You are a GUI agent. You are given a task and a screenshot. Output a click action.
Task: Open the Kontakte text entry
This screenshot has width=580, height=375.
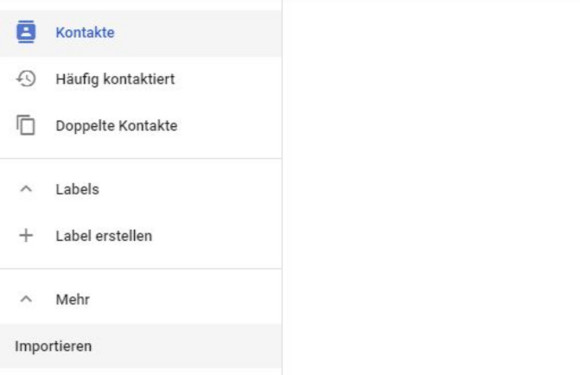pyautogui.click(x=85, y=33)
